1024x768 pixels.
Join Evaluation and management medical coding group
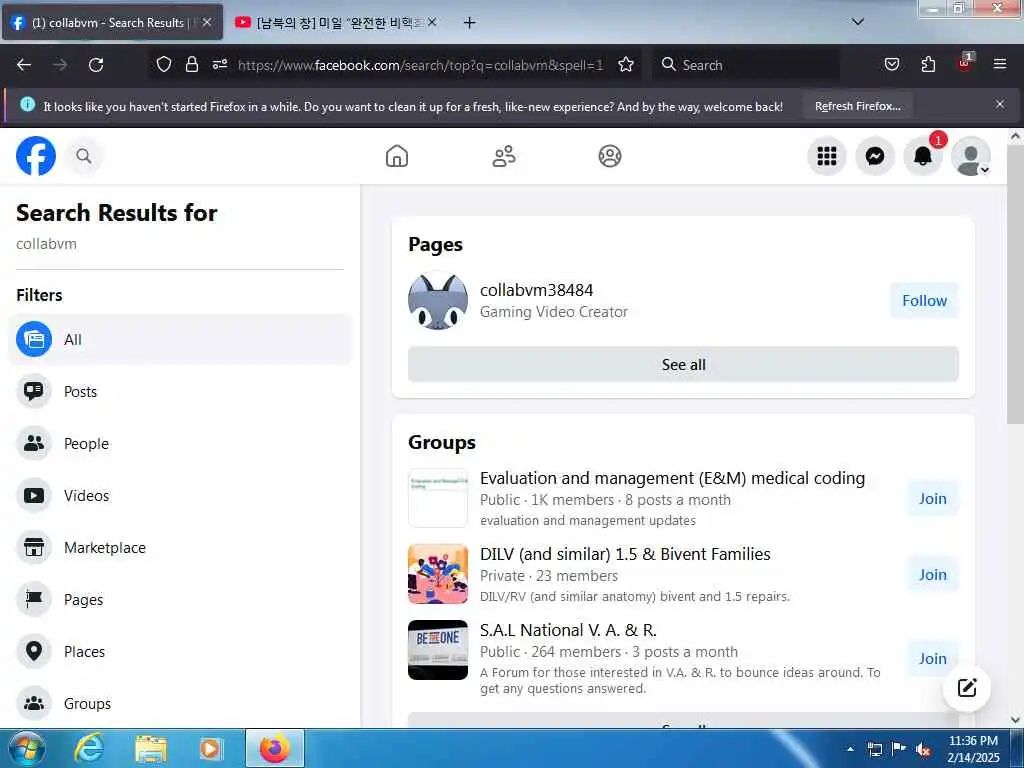click(932, 498)
